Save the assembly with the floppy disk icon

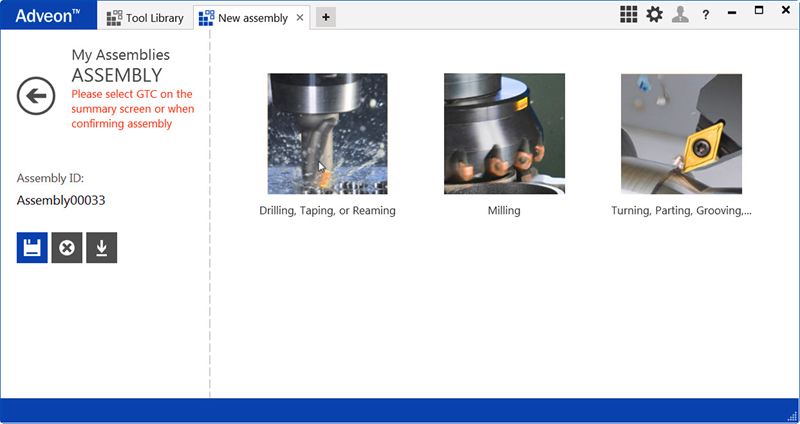[x=32, y=247]
